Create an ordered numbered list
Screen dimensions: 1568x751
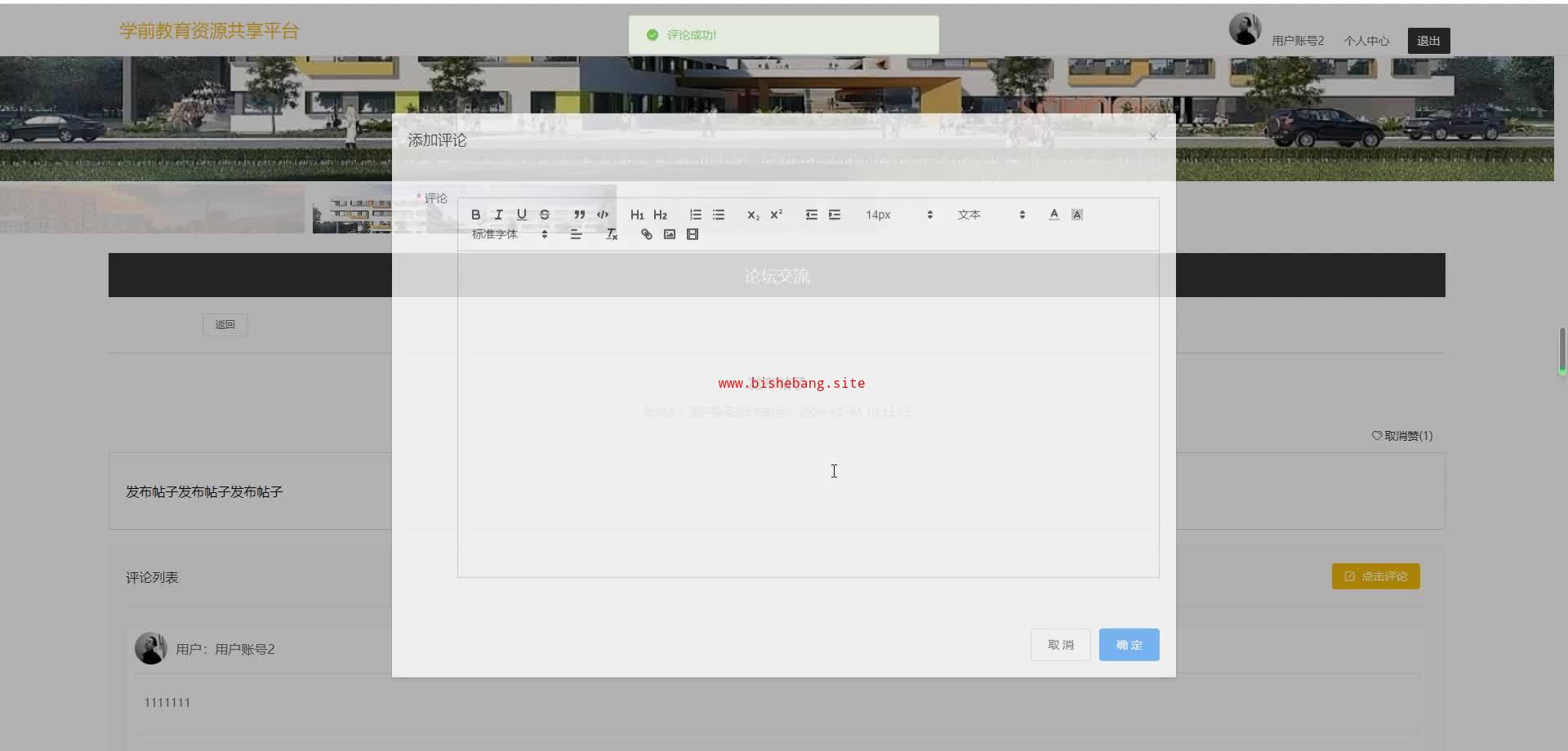click(695, 215)
